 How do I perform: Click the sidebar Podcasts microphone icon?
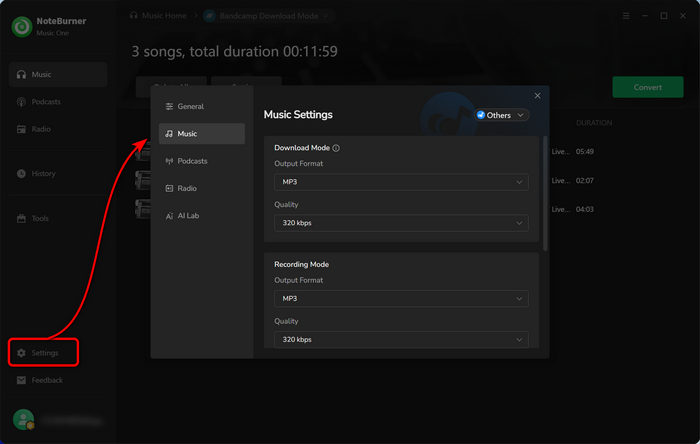point(21,102)
